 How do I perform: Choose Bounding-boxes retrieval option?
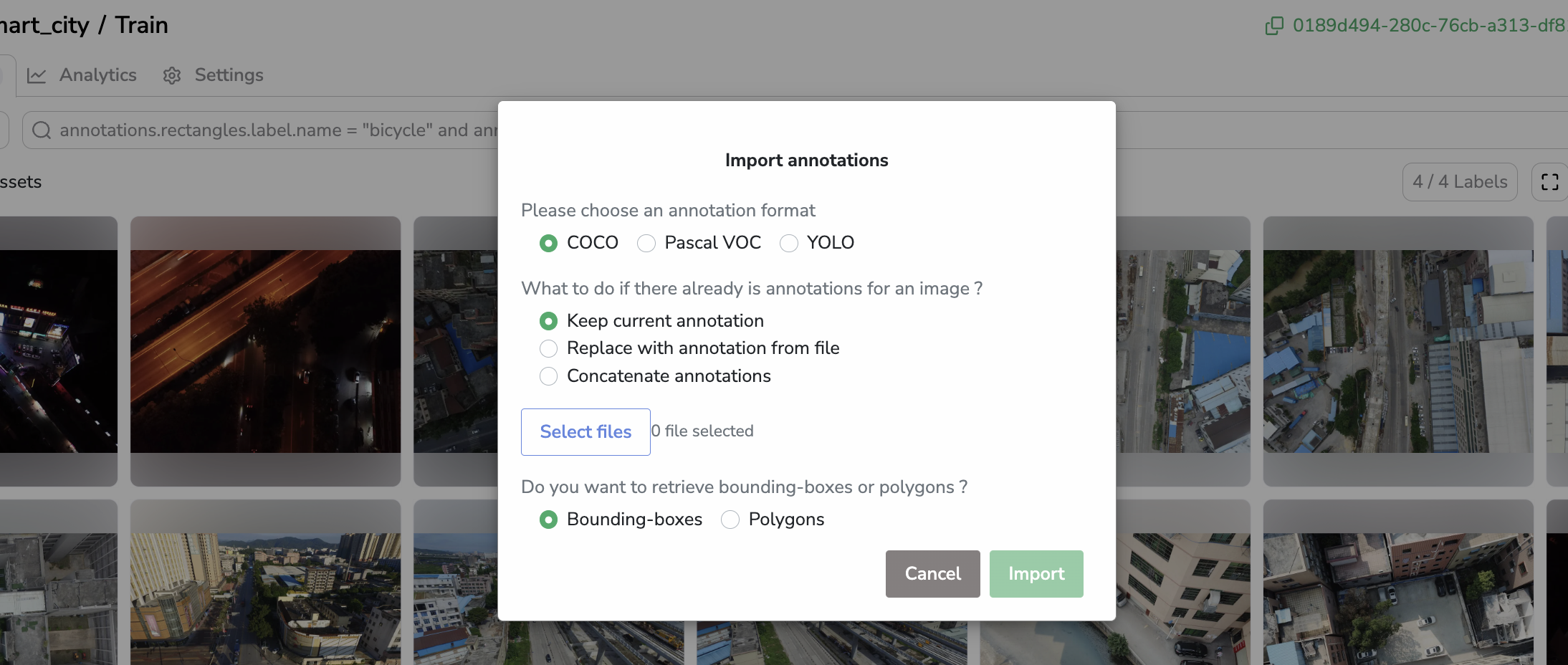point(549,520)
